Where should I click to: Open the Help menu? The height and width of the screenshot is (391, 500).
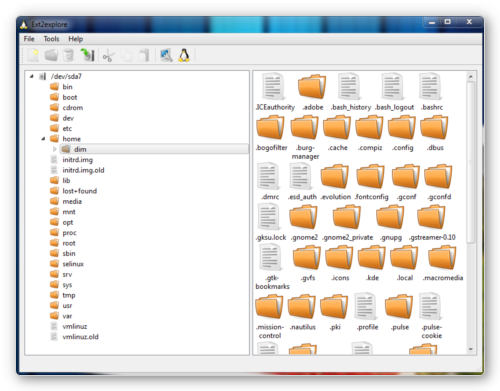pyautogui.click(x=76, y=39)
